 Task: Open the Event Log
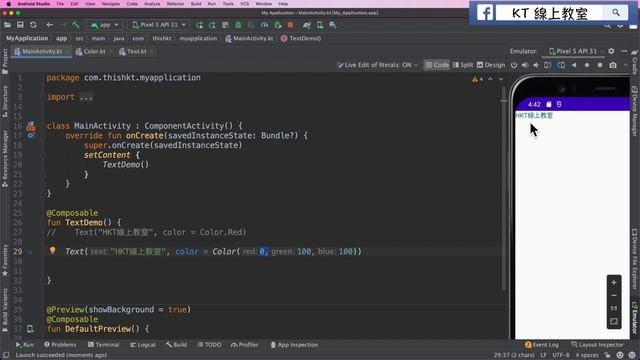tap(541, 345)
